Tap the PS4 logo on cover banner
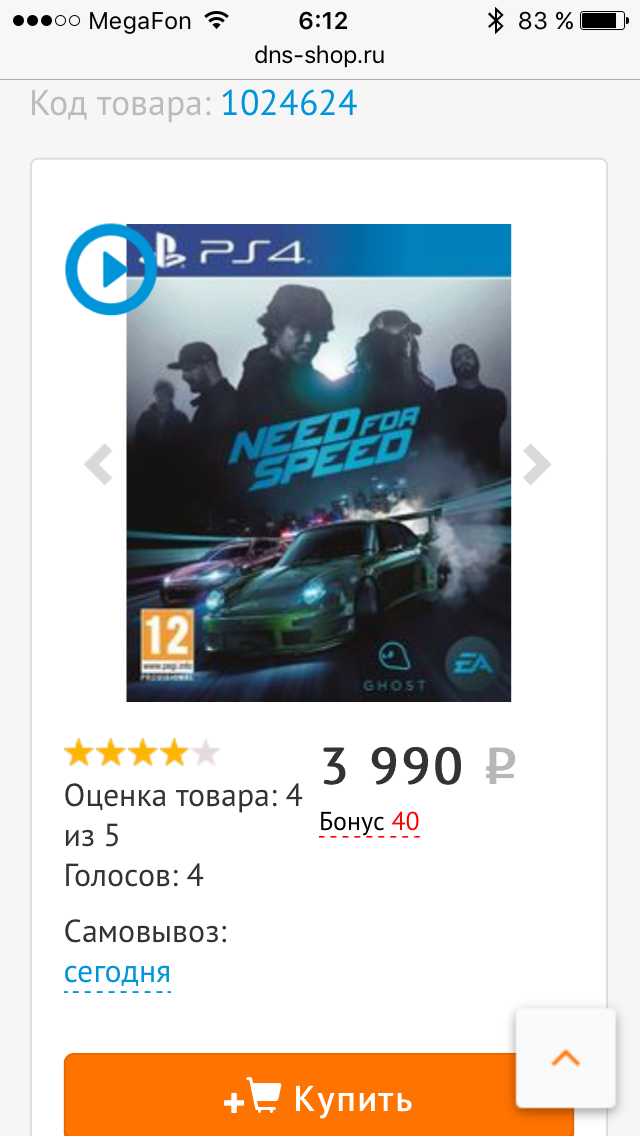Viewport: 640px width, 1136px height. (230, 251)
